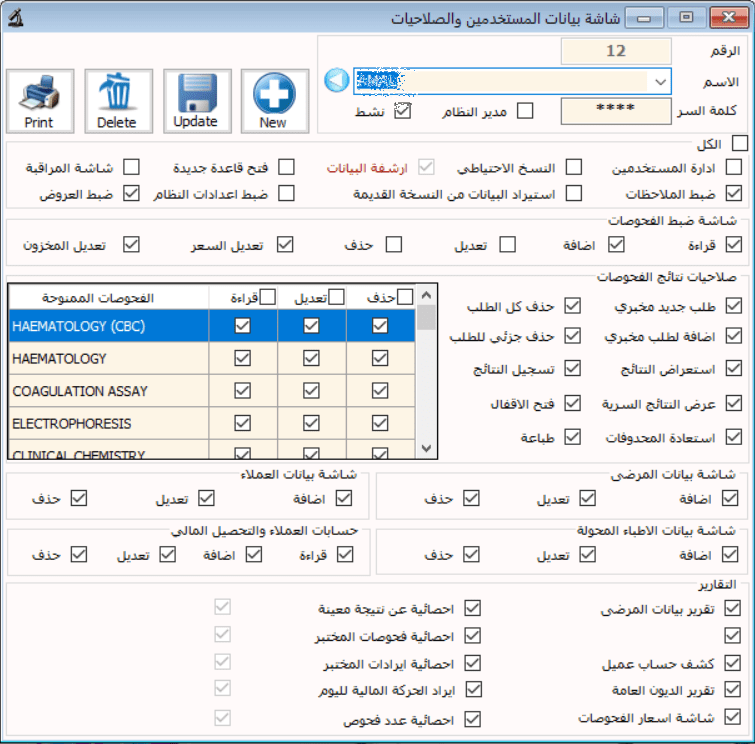Select the COAGULATION ASSAY row
The image size is (755, 744).
109,391
